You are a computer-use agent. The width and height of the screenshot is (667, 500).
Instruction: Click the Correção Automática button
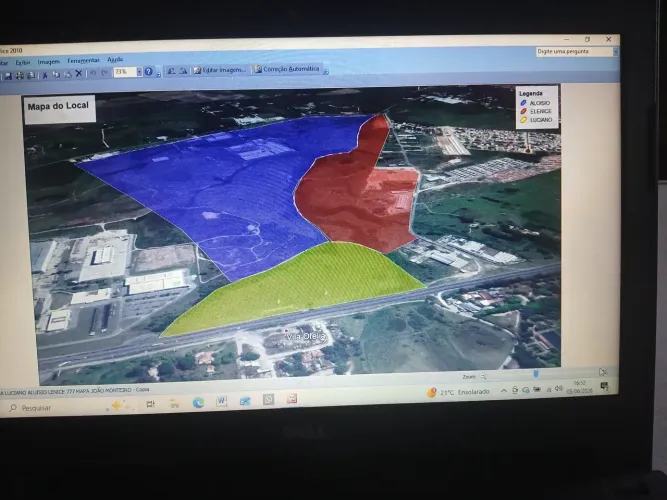point(287,69)
